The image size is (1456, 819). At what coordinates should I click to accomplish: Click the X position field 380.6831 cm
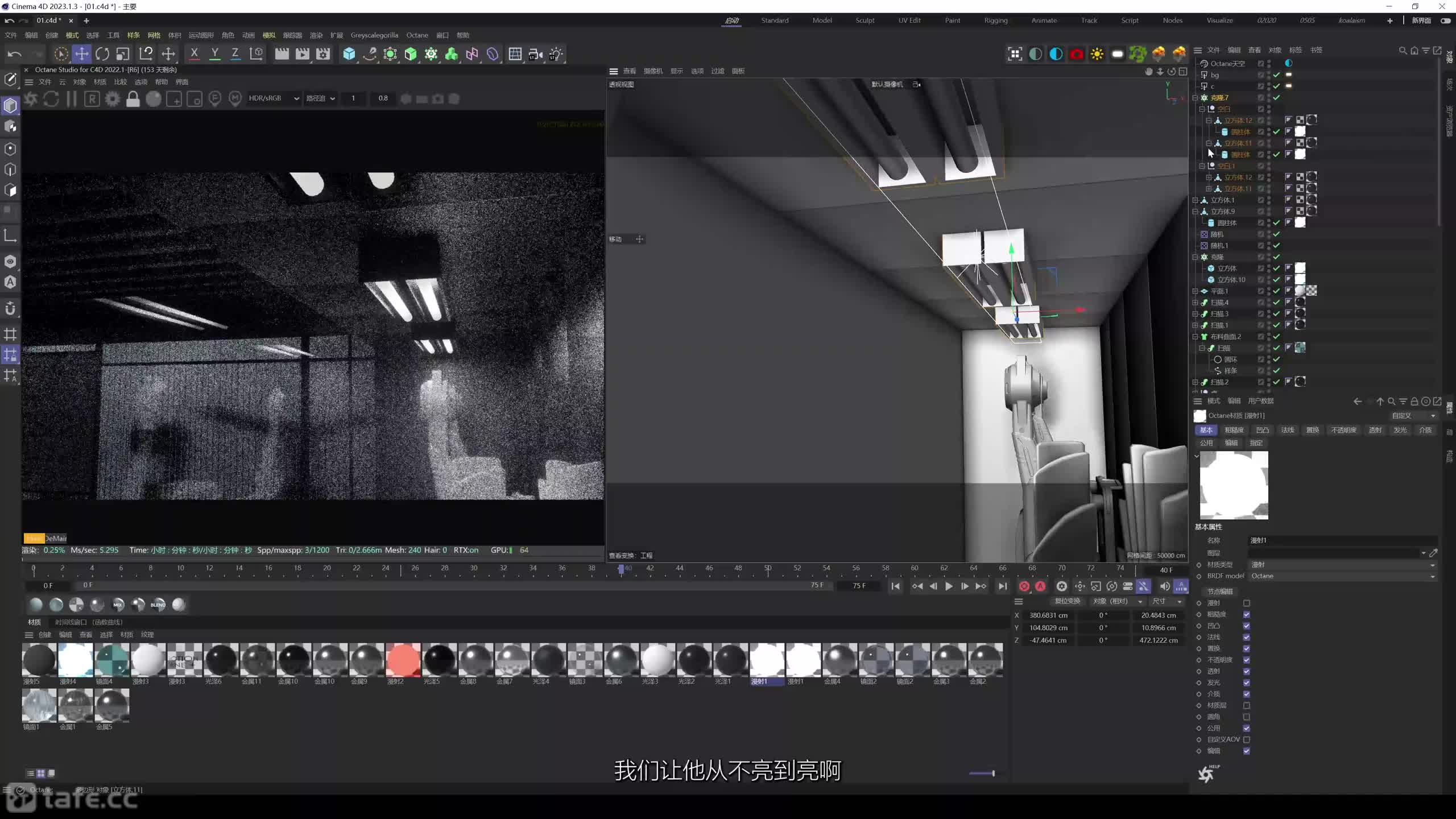click(1048, 615)
